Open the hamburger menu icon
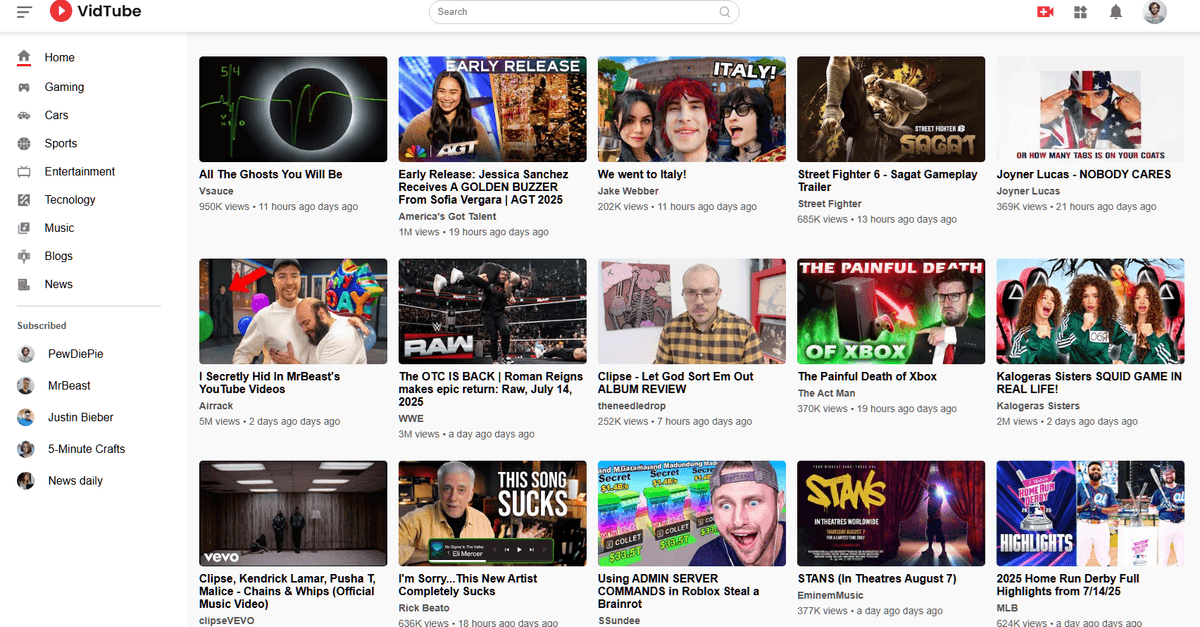Viewport: 1200px width, 627px height. [x=25, y=12]
